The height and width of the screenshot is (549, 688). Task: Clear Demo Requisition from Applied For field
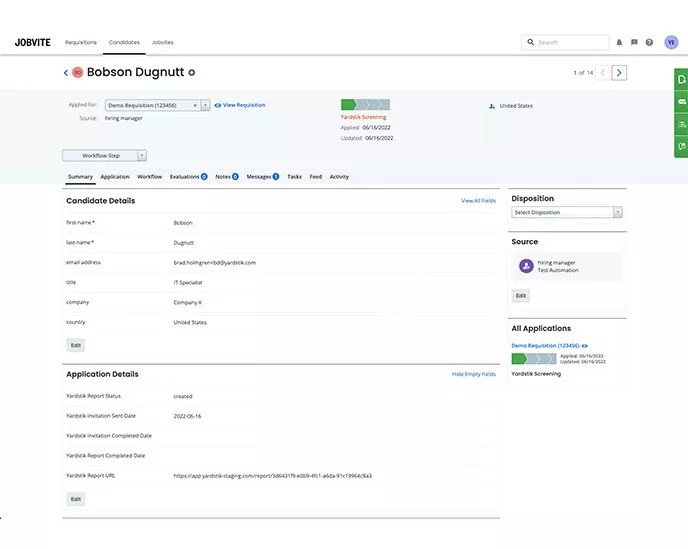(x=195, y=105)
